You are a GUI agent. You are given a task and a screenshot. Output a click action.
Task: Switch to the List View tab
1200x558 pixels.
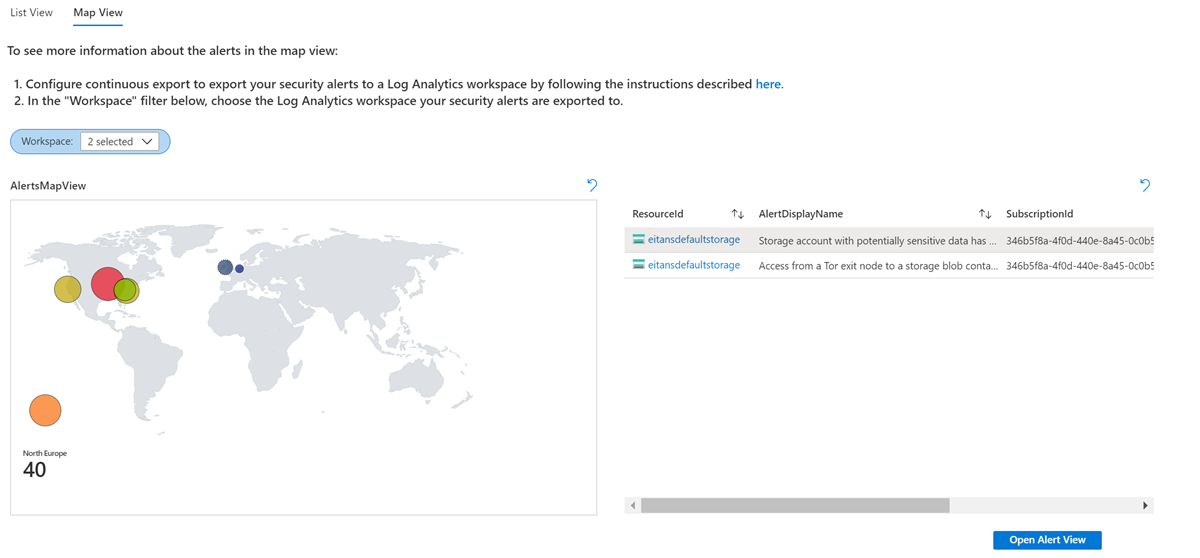(x=31, y=13)
